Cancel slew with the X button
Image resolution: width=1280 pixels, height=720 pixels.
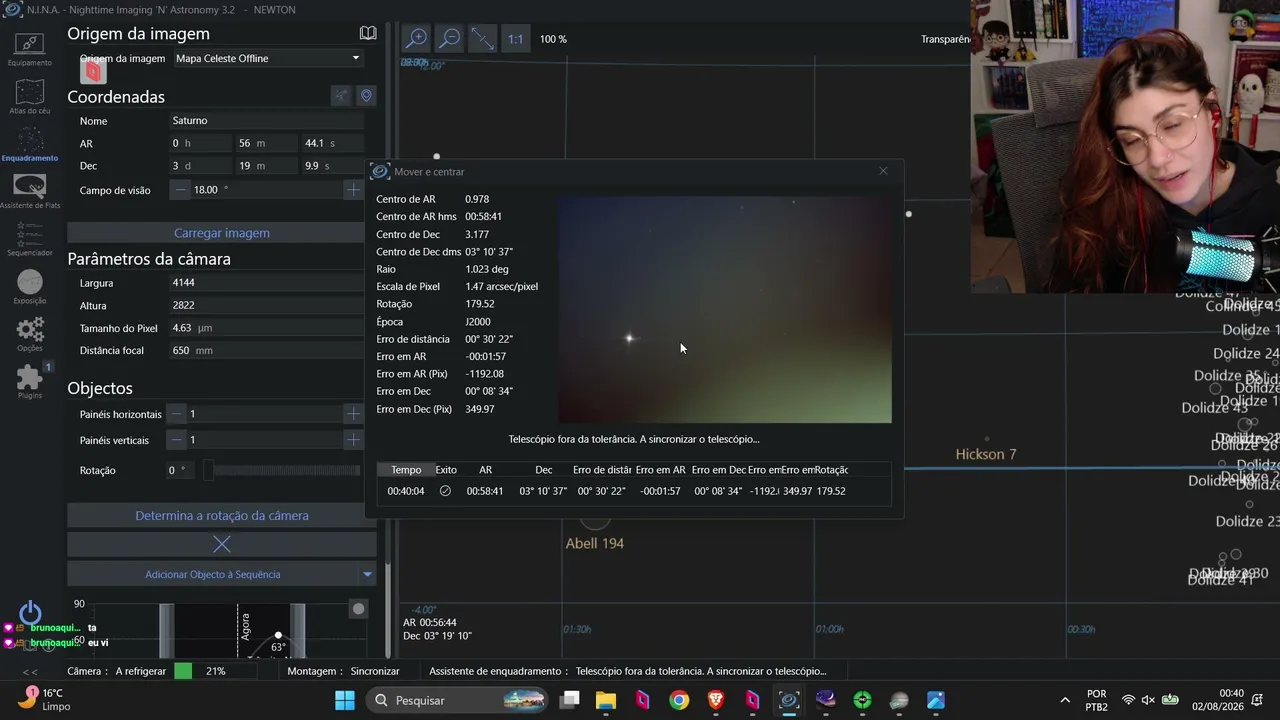222,544
